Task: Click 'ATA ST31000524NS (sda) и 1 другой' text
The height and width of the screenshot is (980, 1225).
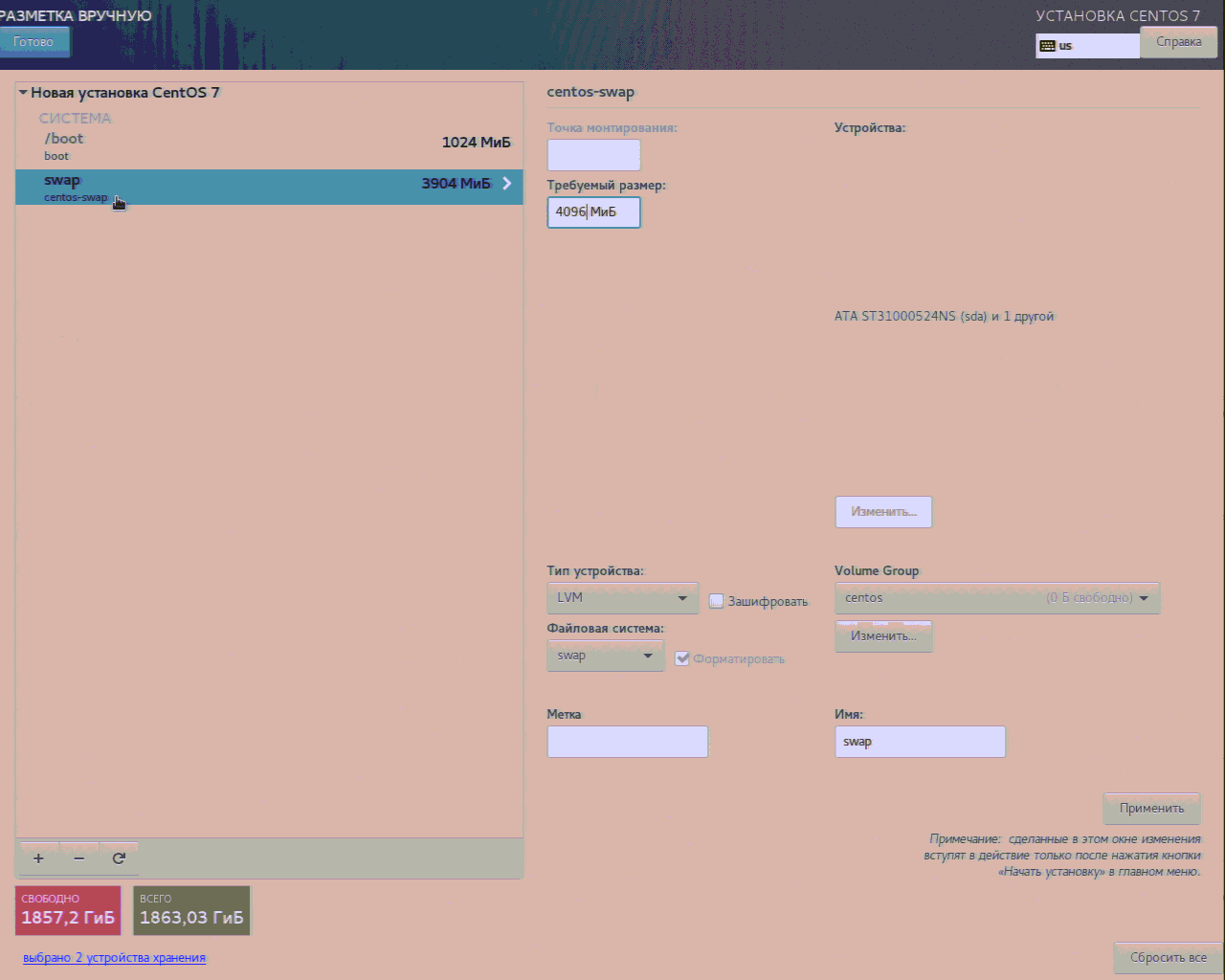Action: point(944,317)
